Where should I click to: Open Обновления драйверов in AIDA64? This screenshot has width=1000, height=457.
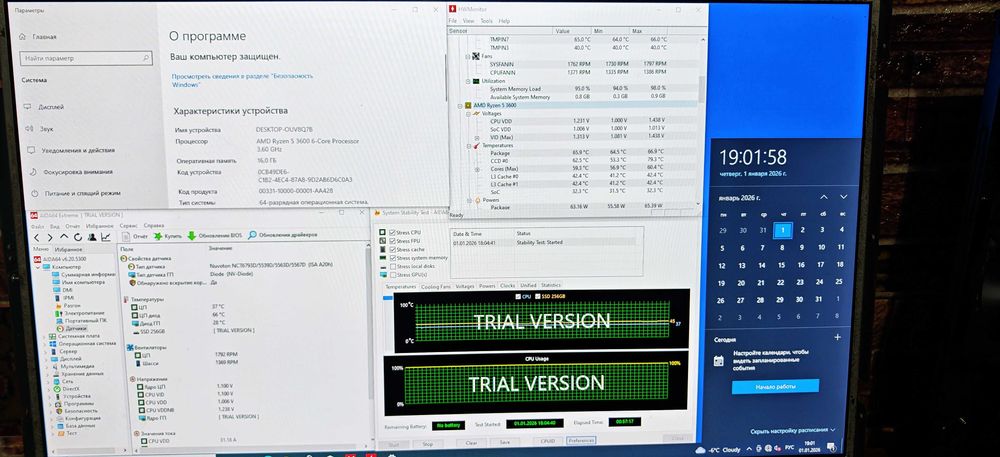[283, 235]
